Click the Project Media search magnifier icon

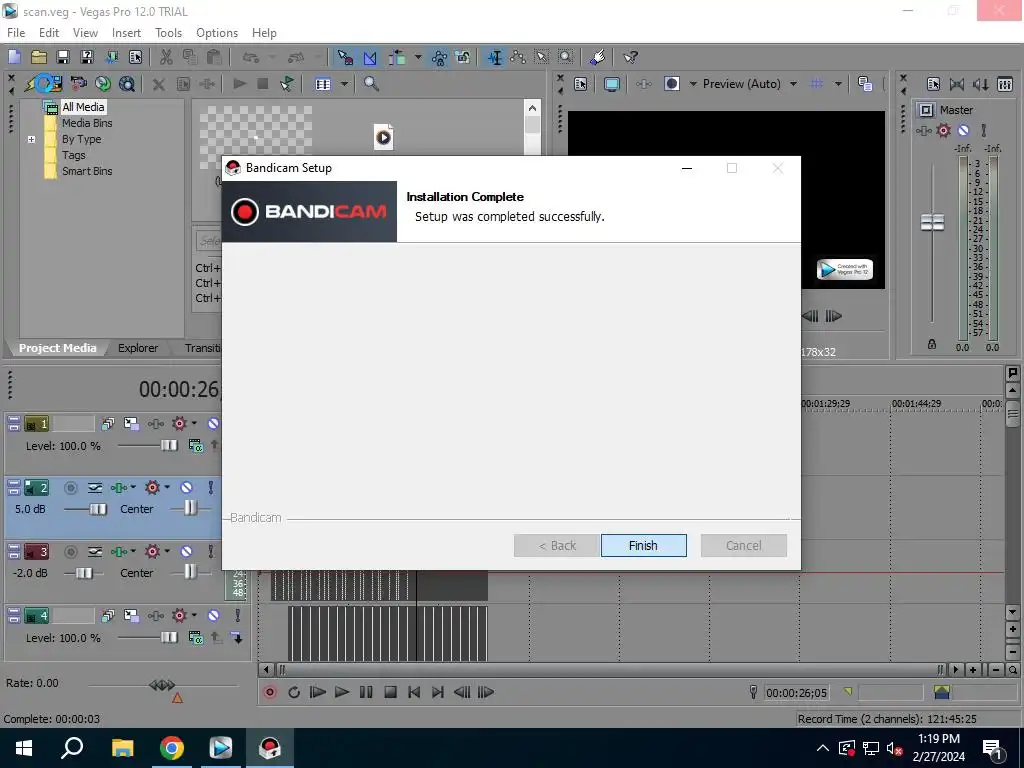[371, 84]
